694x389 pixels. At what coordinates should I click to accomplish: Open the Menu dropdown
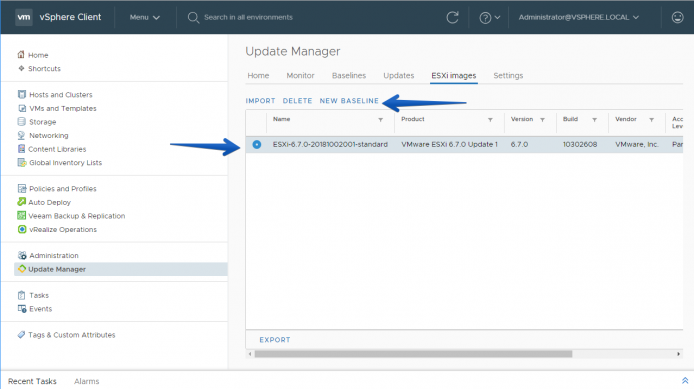coord(144,17)
